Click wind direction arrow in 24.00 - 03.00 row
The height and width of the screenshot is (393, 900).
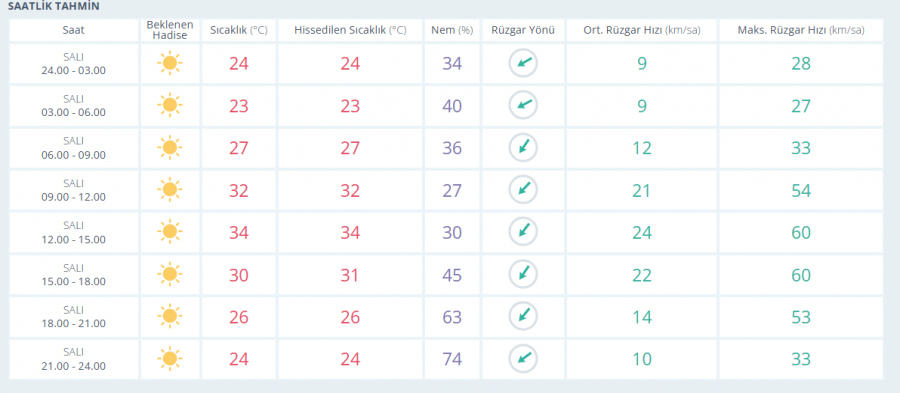tap(523, 63)
